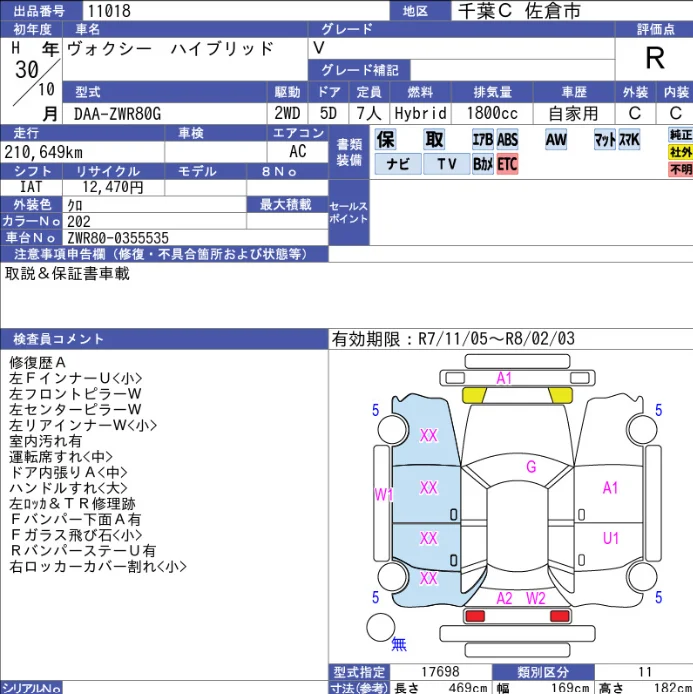693x694 pixels.
Task: Click the ナビ navigation equipment badge
Action: click(x=398, y=164)
